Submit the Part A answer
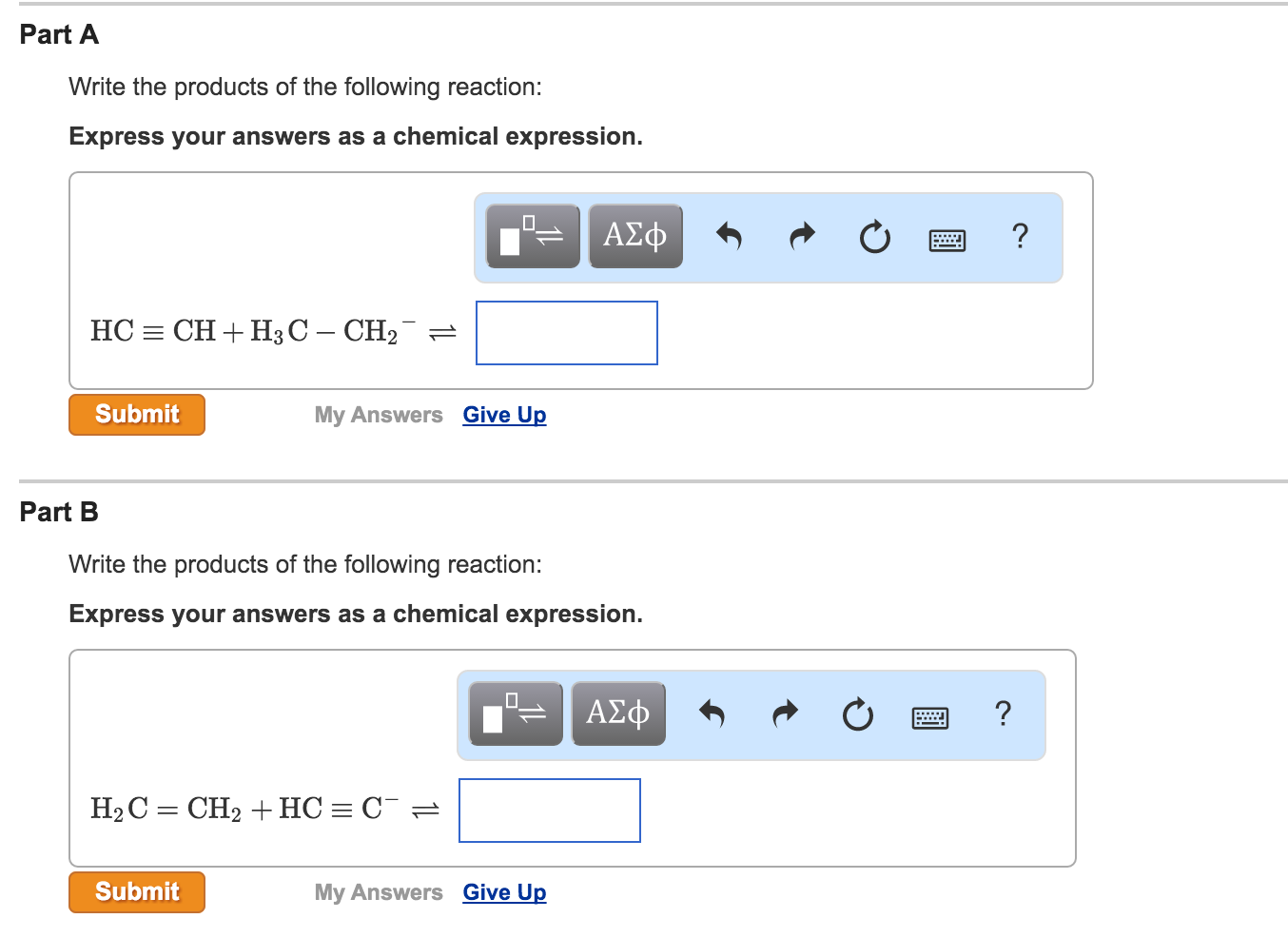Viewport: 1288px width, 938px height. 136,414
